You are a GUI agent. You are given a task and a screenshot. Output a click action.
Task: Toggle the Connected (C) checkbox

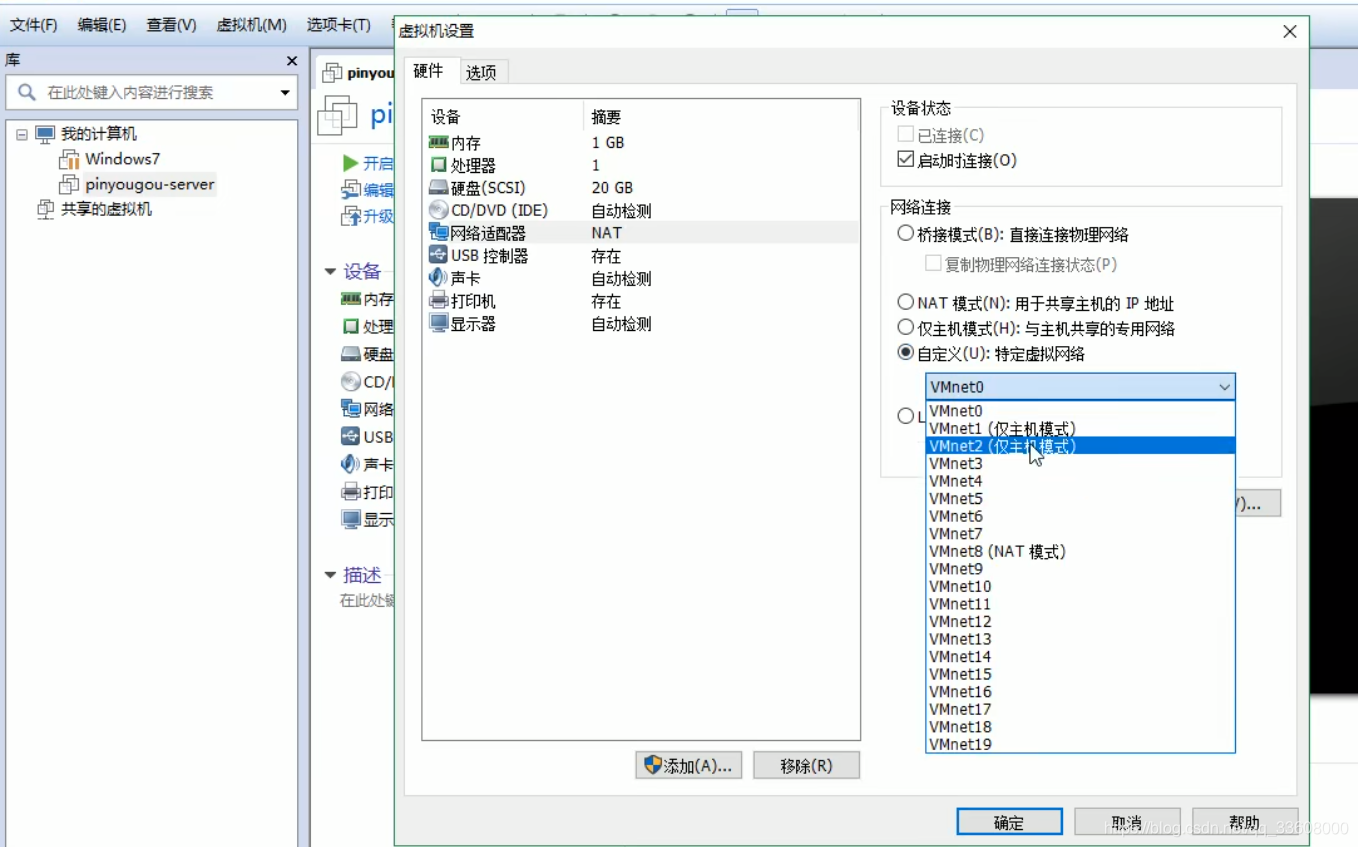pyautogui.click(x=906, y=135)
